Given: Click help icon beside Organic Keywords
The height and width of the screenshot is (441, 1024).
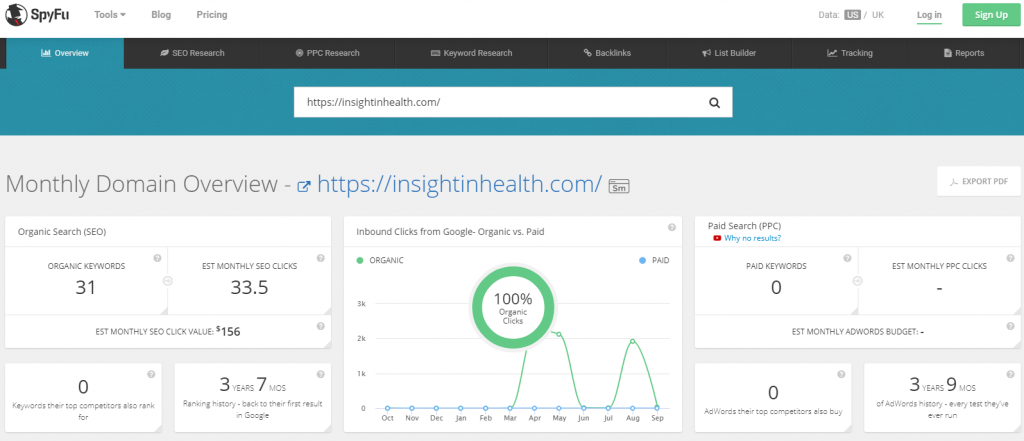Looking at the screenshot, I should [157, 258].
